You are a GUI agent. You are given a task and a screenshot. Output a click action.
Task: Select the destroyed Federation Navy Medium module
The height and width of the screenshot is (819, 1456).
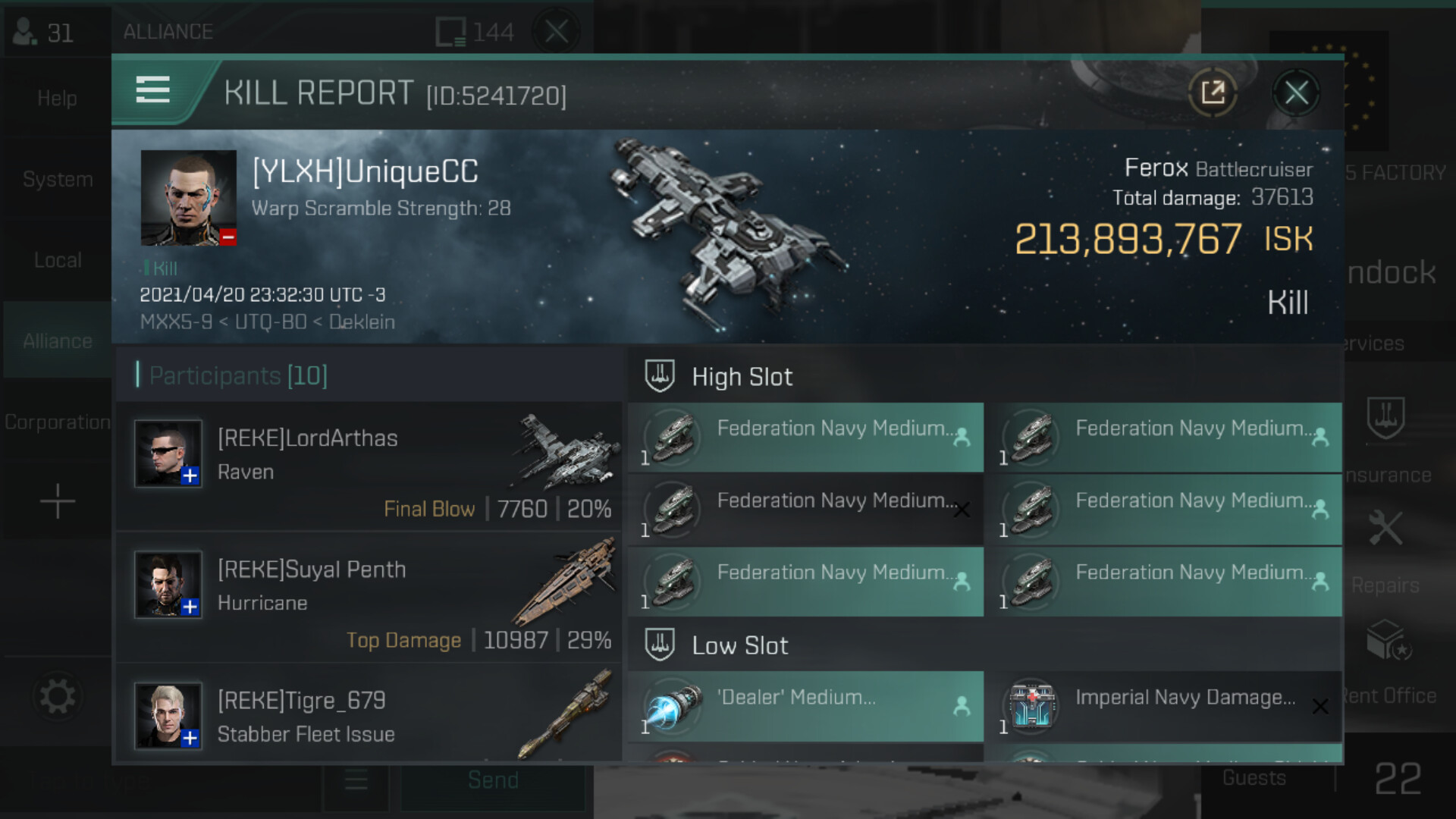click(805, 510)
